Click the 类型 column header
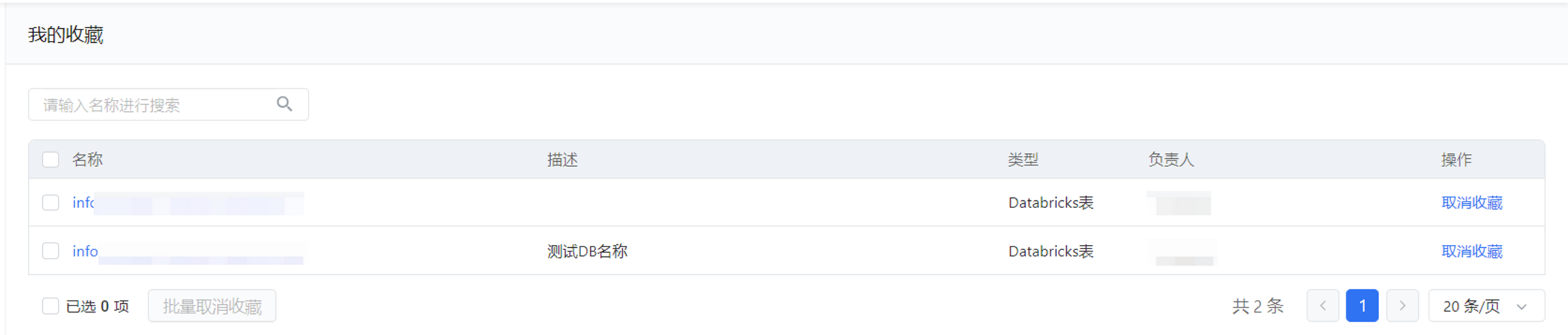Screen dimensions: 1568x335 point(1023,160)
